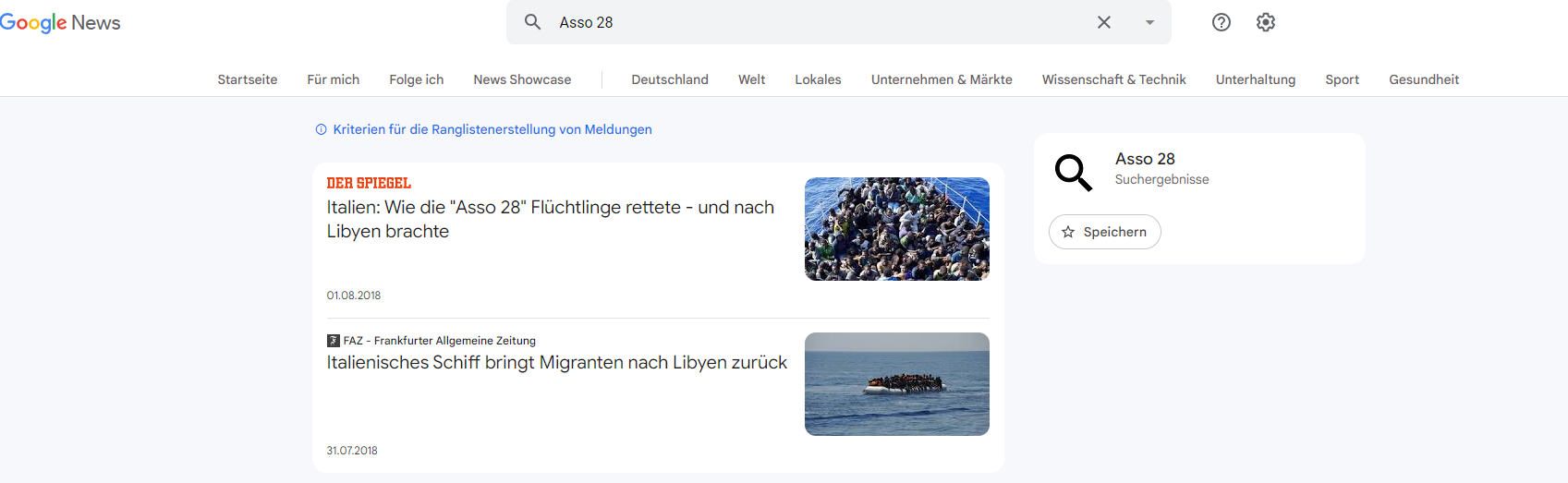The width and height of the screenshot is (1568, 483).
Task: Click the date 01.08.2018
Action: 354,296
